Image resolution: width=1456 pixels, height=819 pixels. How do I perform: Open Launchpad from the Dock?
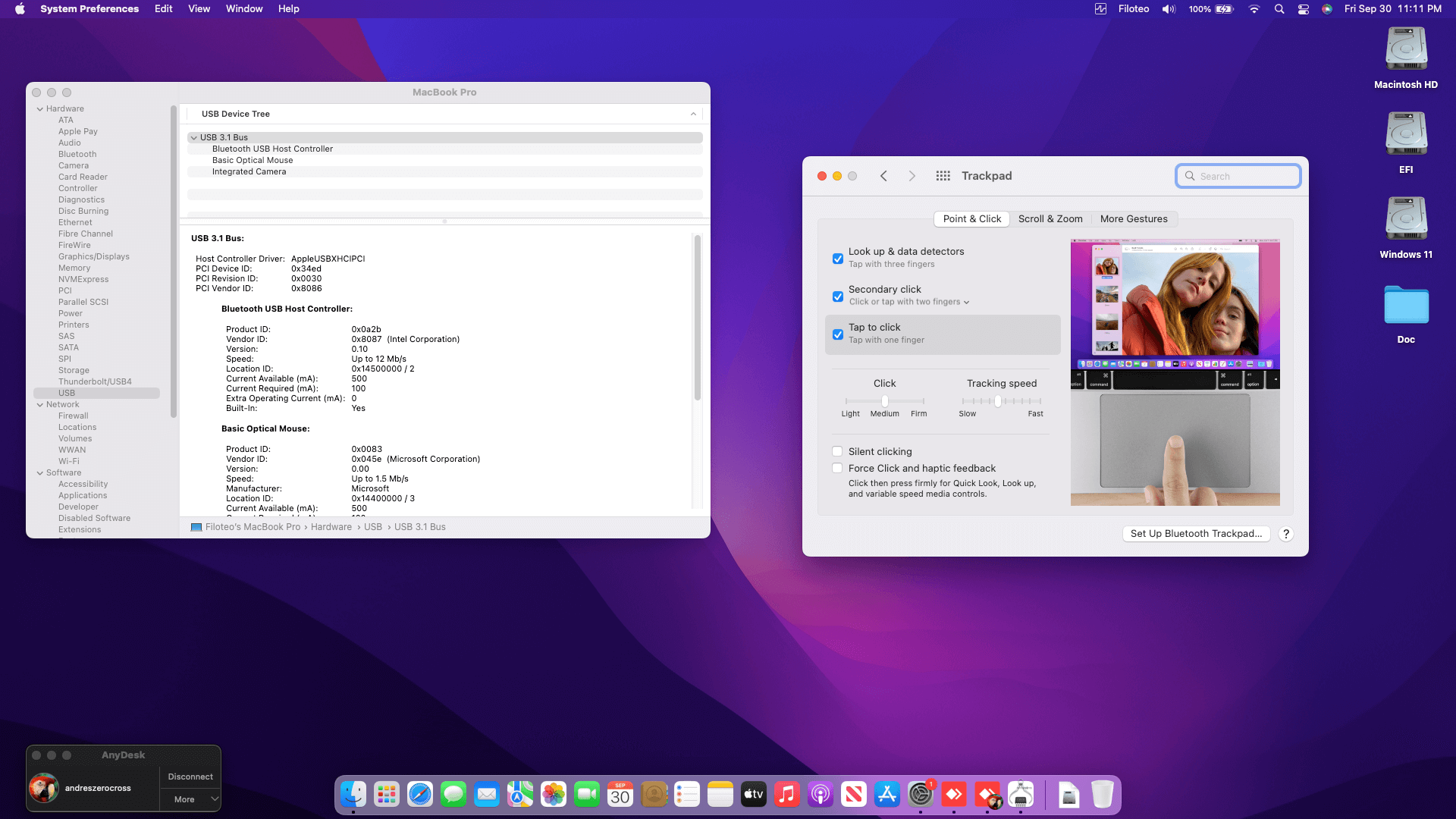tap(387, 794)
